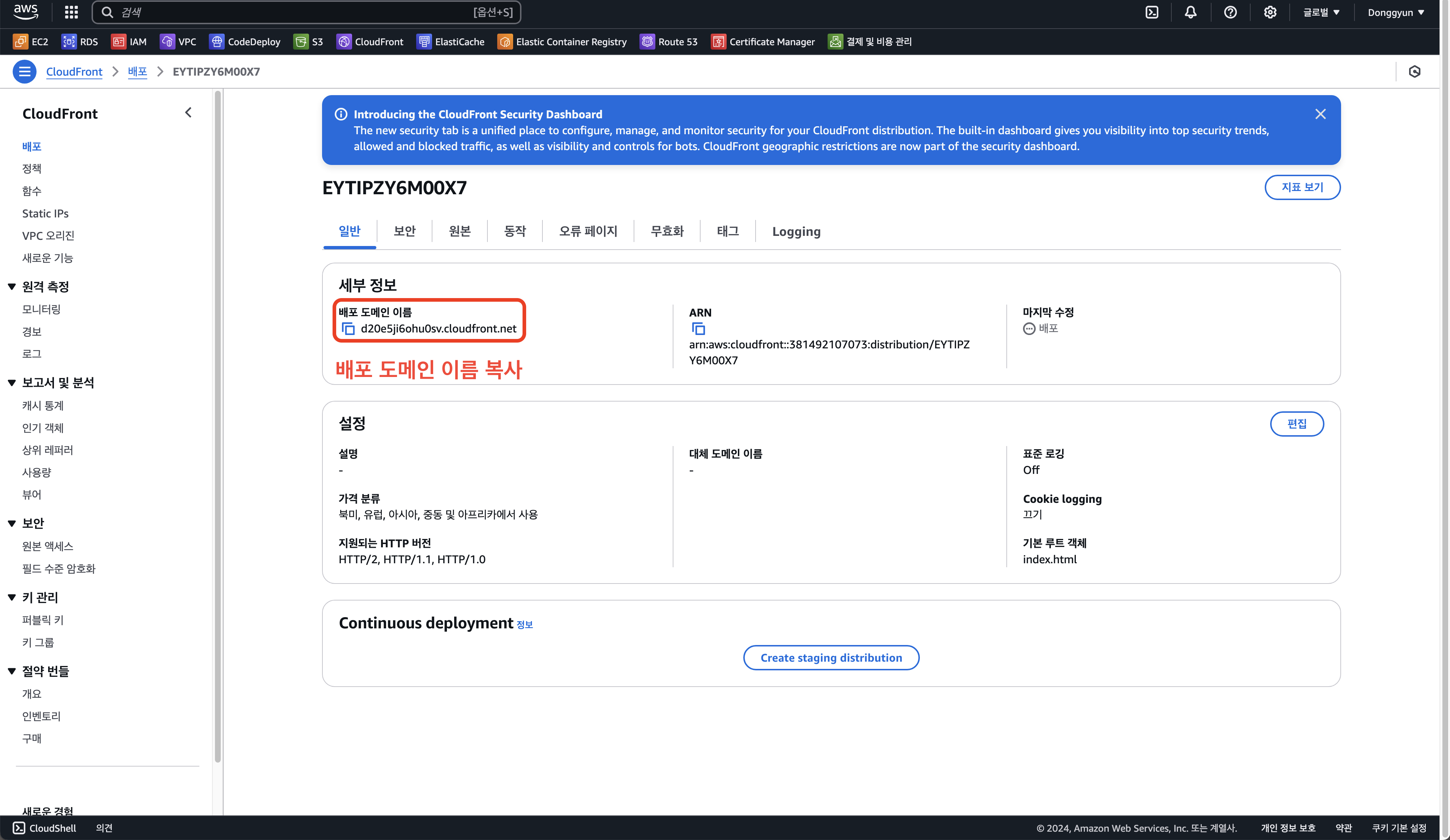The image size is (1450, 840).
Task: Click 의견 feedback in footer
Action: click(x=104, y=828)
